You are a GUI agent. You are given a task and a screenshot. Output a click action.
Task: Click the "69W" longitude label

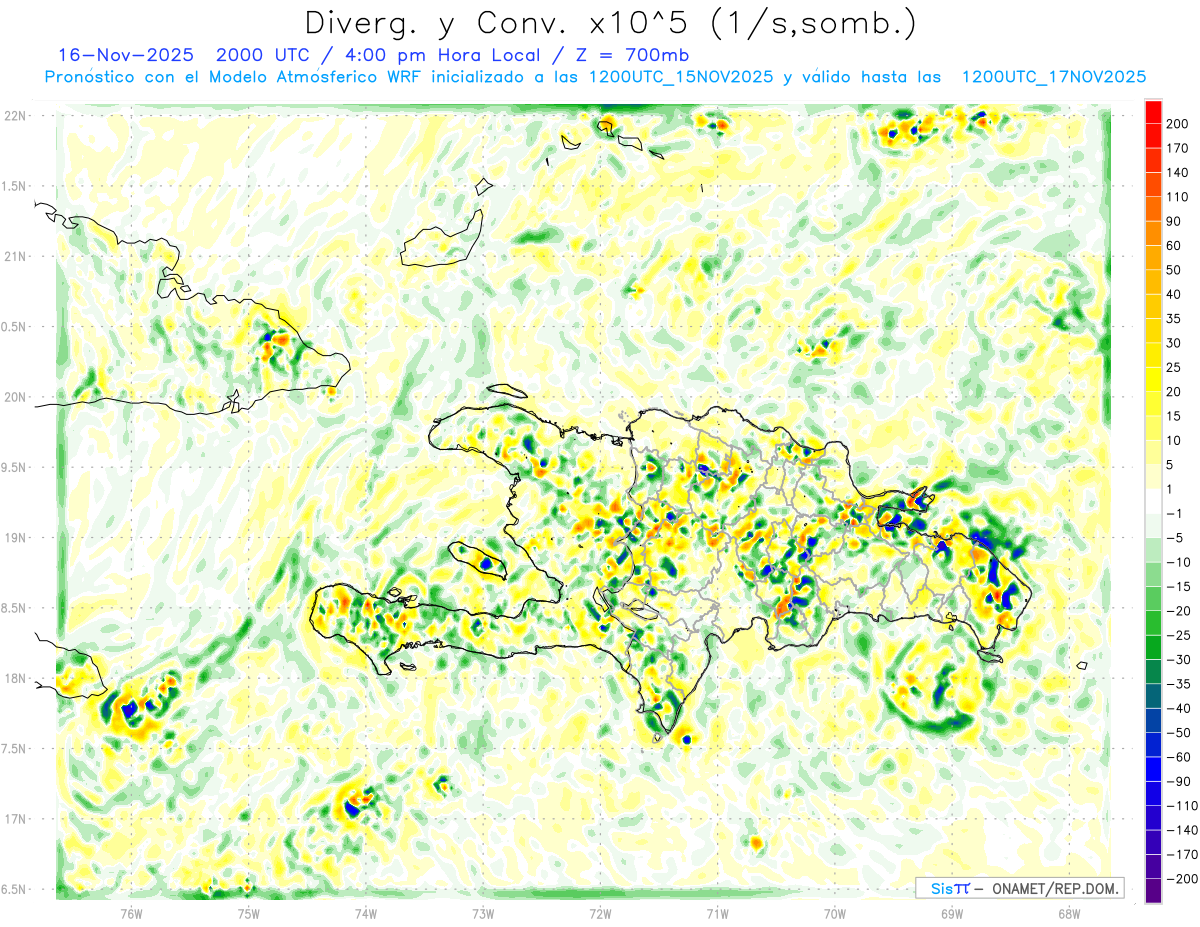(951, 912)
